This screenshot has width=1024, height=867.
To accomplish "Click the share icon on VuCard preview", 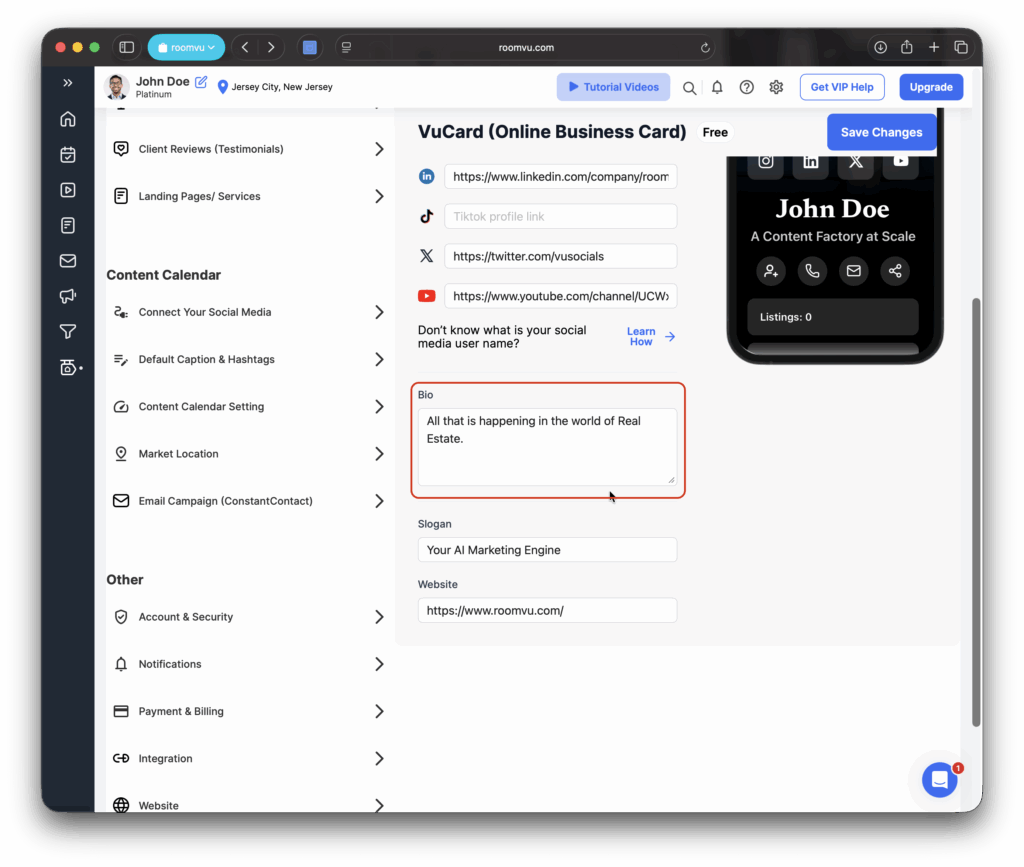I will pos(895,270).
